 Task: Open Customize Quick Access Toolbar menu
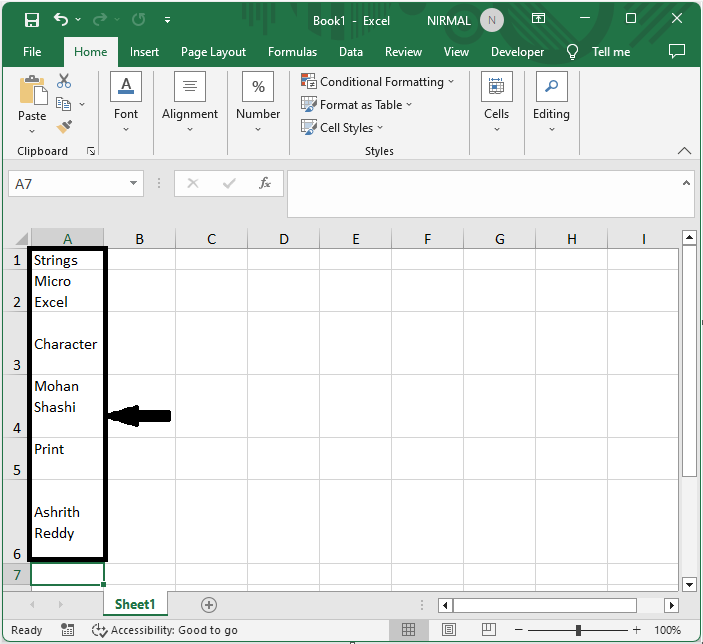pos(167,20)
